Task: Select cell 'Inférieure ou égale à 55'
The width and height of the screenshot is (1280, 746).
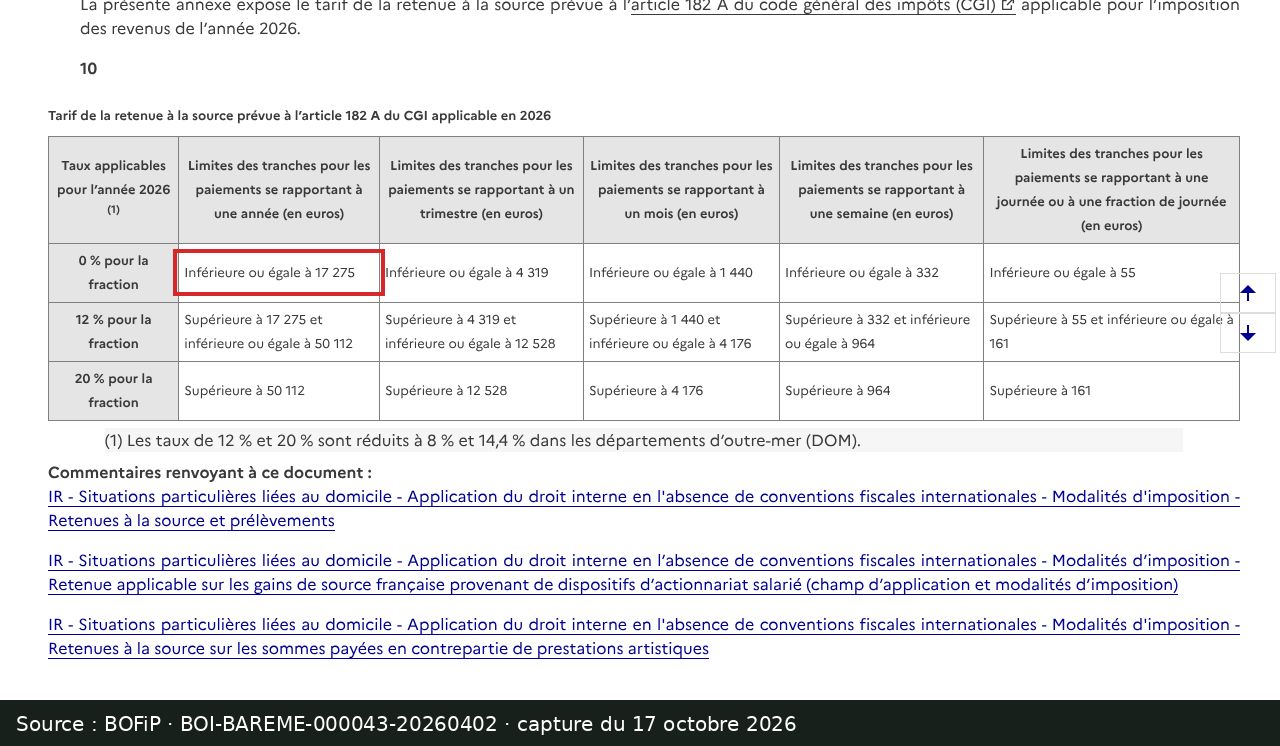Action: click(1111, 273)
